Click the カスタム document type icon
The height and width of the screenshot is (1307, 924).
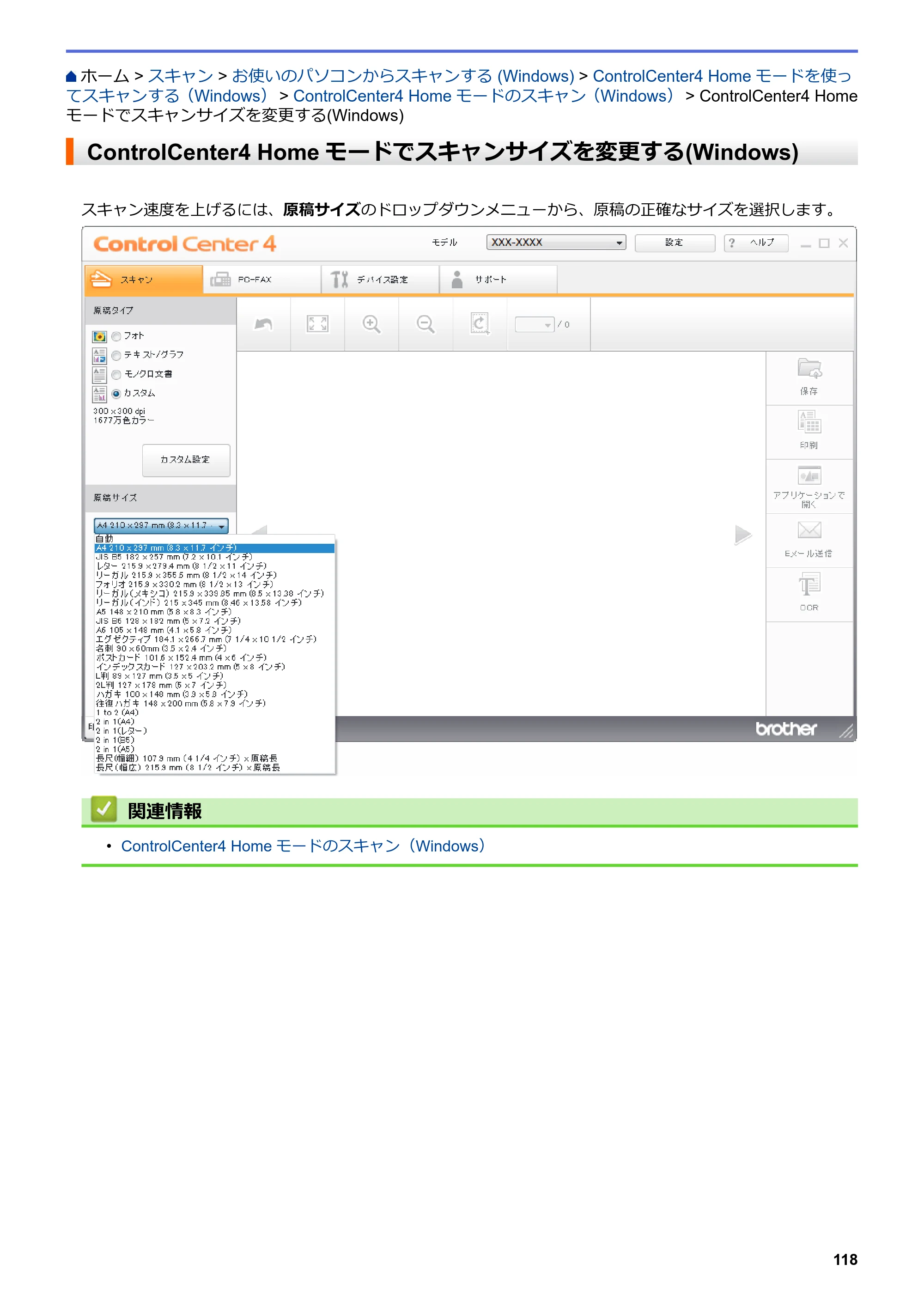tap(99, 394)
